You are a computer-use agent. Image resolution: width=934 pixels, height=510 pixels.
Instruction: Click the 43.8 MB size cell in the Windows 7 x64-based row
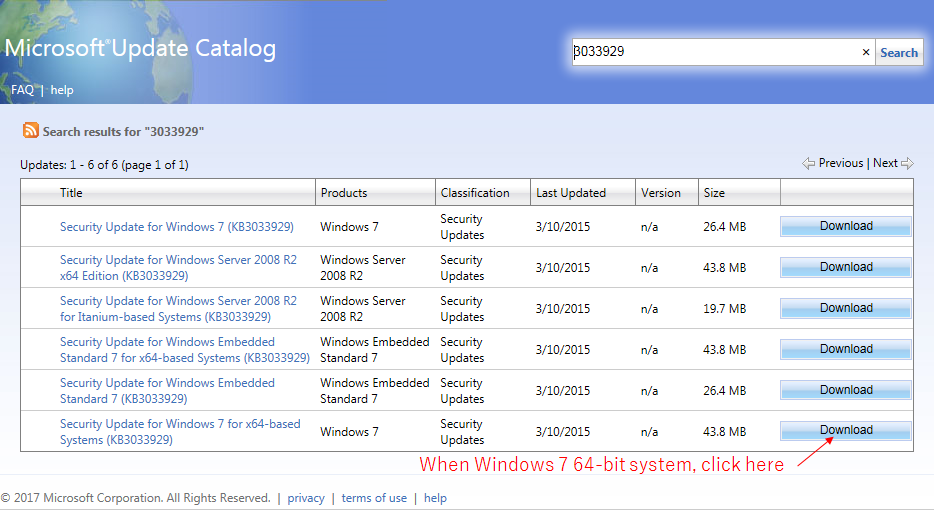point(724,432)
